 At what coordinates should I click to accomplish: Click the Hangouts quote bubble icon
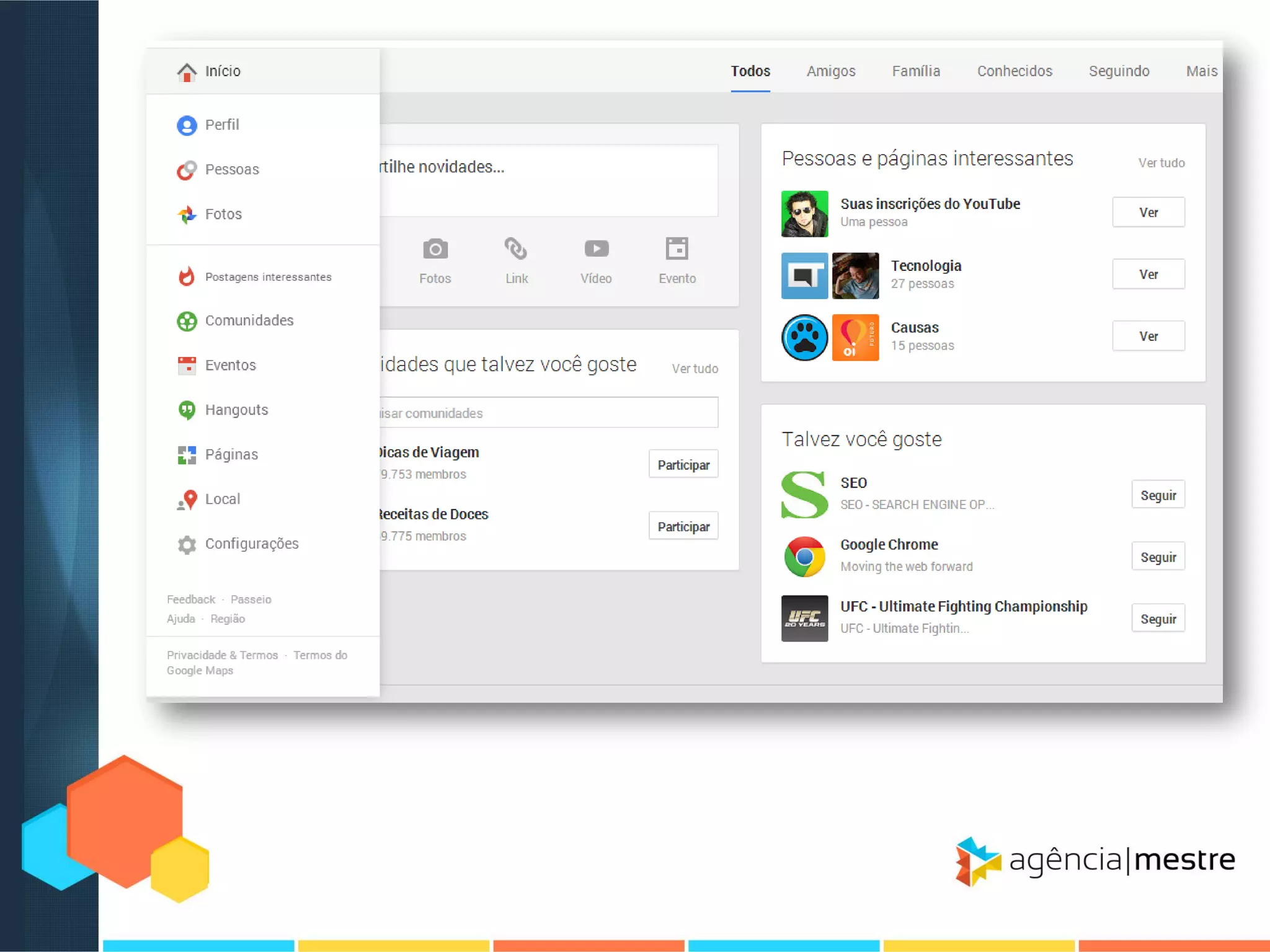pos(187,410)
